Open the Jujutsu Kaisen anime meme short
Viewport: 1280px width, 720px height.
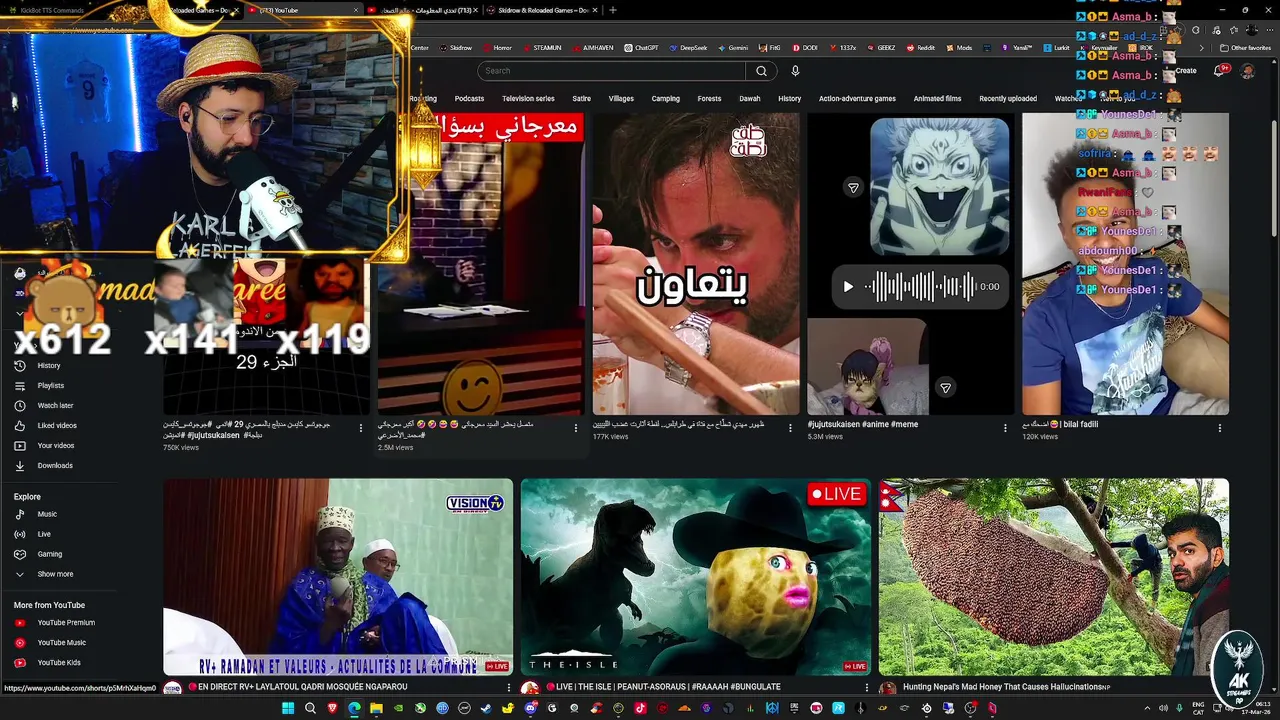click(x=910, y=263)
